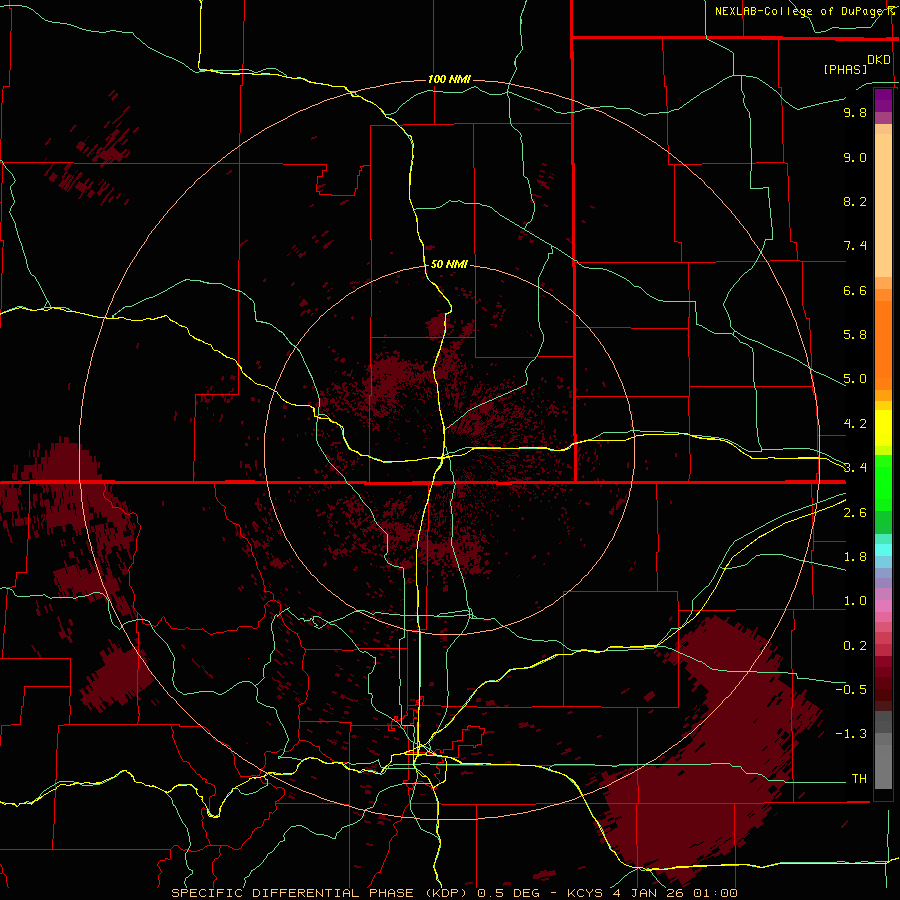Click the -0.5 legend value

pos(851,690)
